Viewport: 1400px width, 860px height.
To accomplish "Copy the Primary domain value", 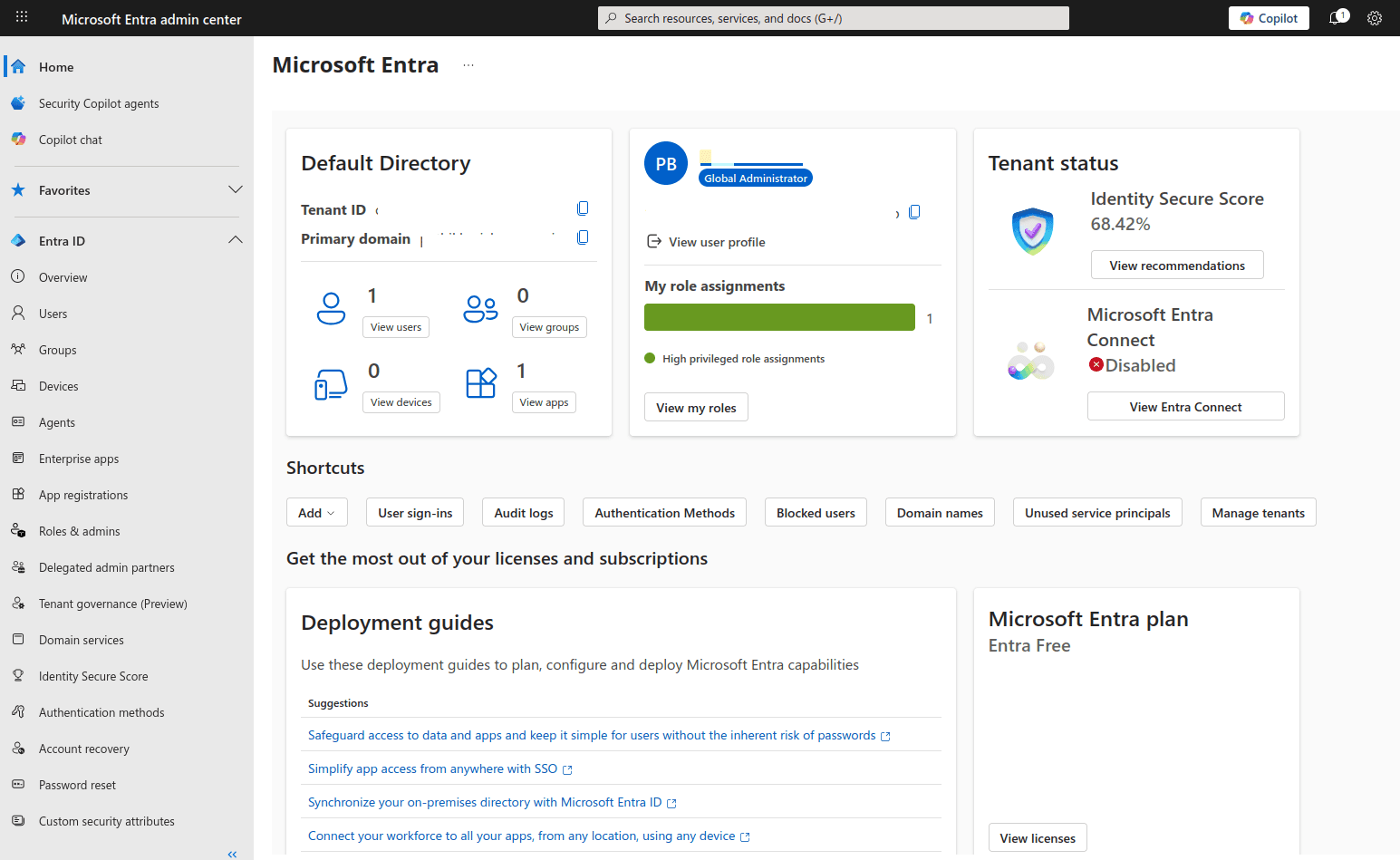I will tap(583, 237).
